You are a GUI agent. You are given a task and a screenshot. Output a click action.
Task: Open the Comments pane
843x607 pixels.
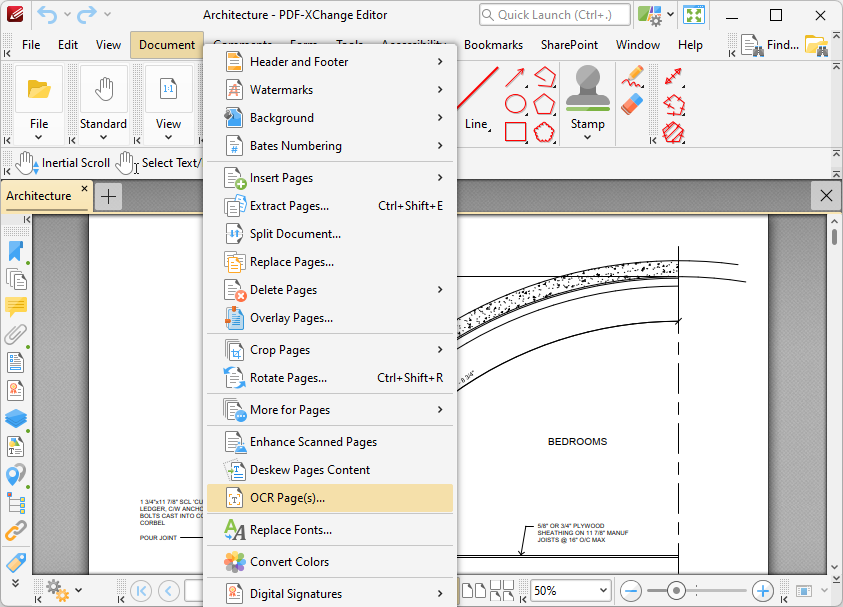15,307
